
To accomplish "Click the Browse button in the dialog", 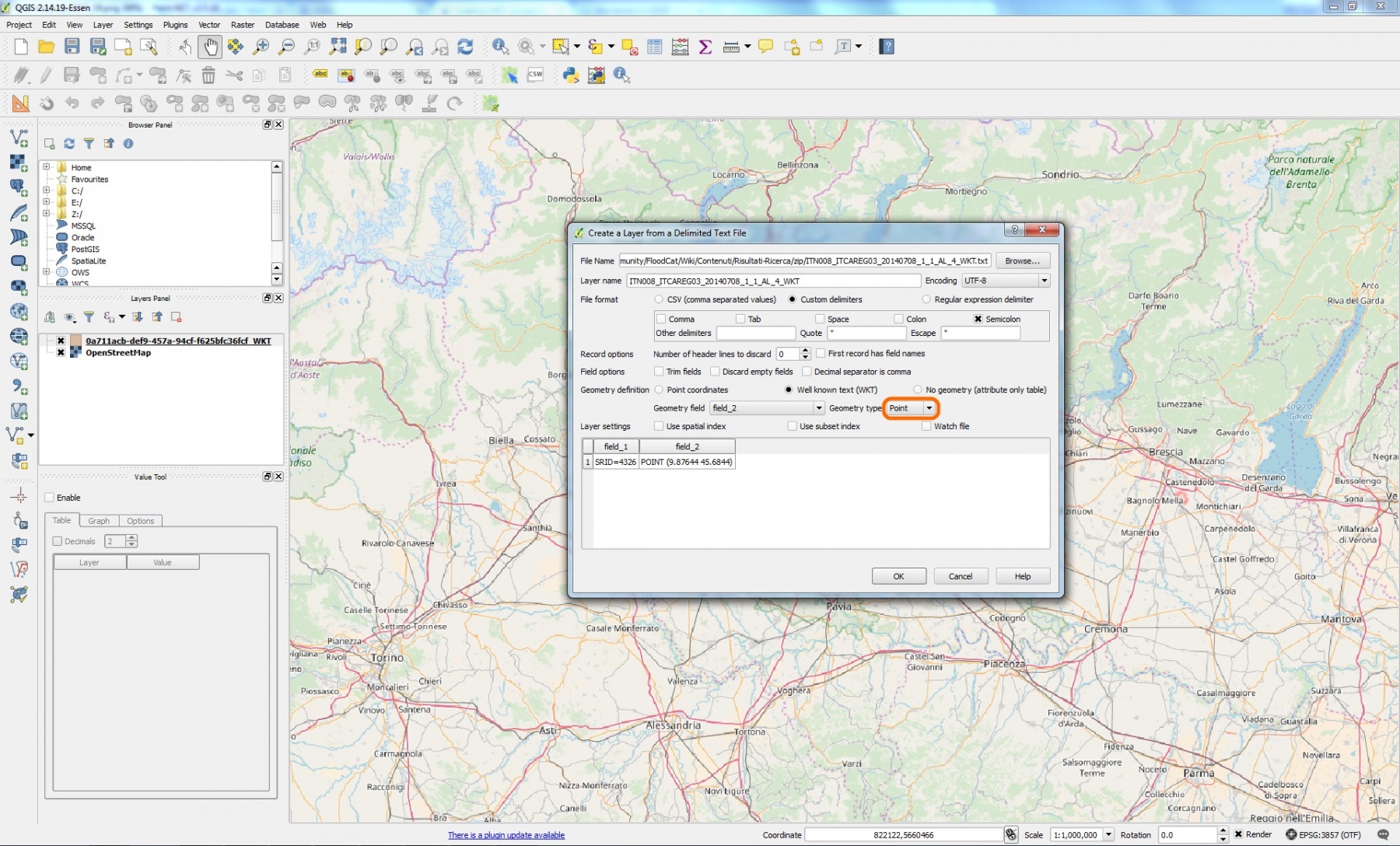I will [1021, 260].
